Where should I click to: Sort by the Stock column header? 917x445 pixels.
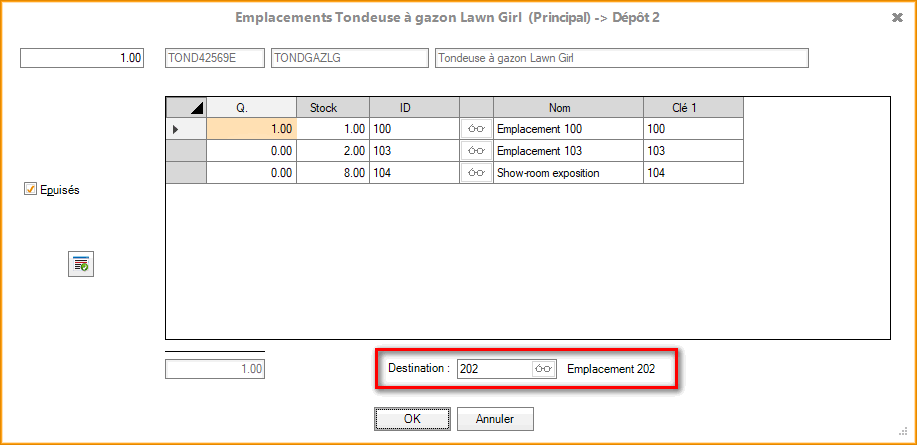click(333, 107)
